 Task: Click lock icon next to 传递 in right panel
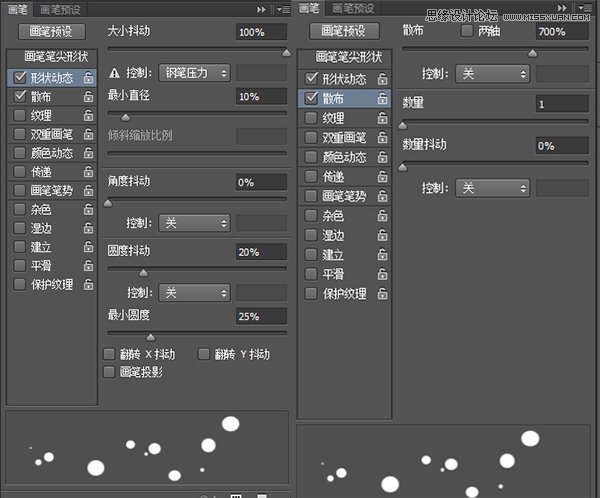tap(382, 176)
